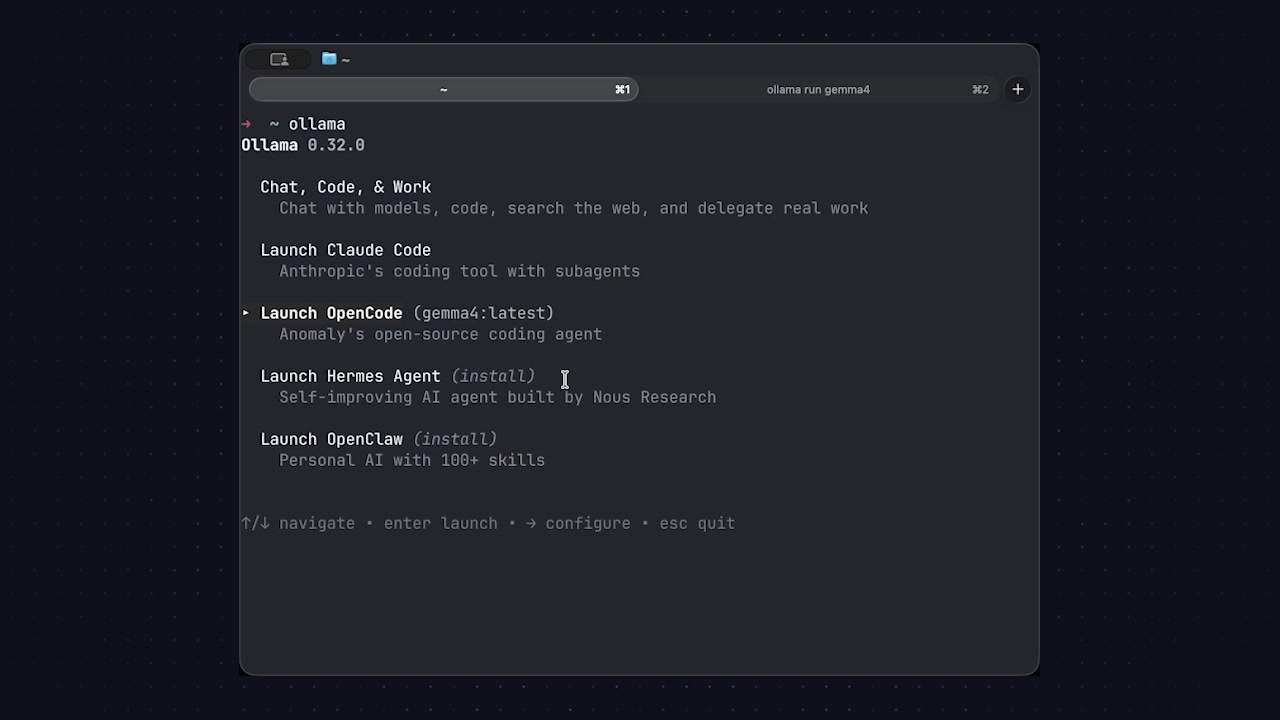Click the ~ path label beside the folder icon
Image resolution: width=1280 pixels, height=720 pixels.
pos(345,60)
